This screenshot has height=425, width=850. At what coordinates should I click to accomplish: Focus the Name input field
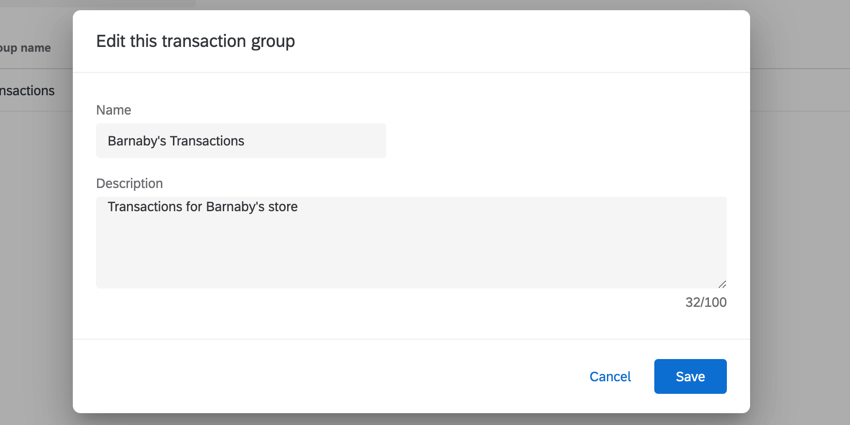(241, 141)
